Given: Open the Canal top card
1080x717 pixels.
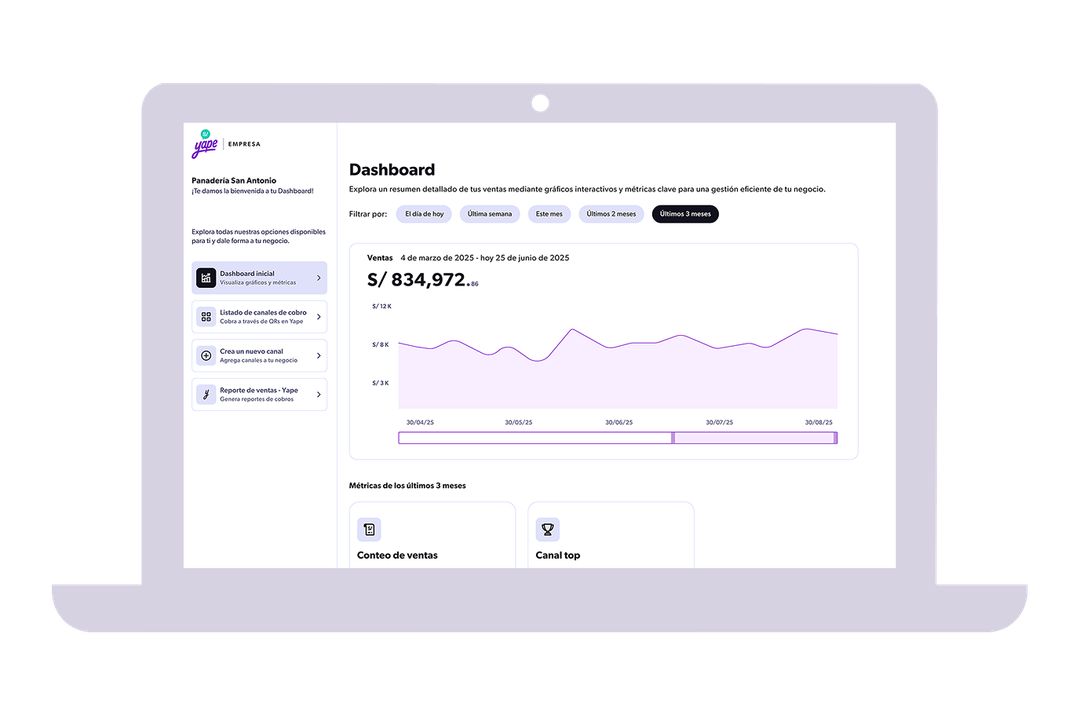Looking at the screenshot, I should (611, 535).
